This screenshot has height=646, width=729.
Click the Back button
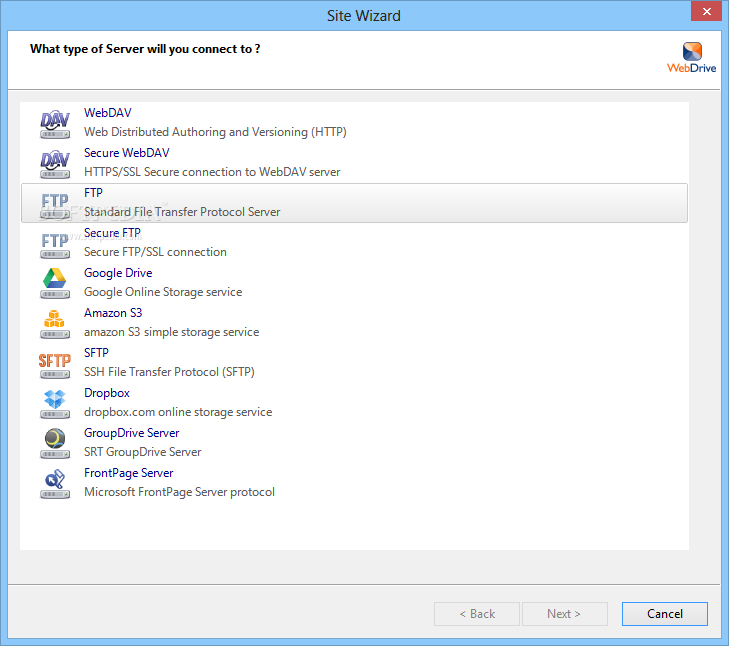pos(477,614)
